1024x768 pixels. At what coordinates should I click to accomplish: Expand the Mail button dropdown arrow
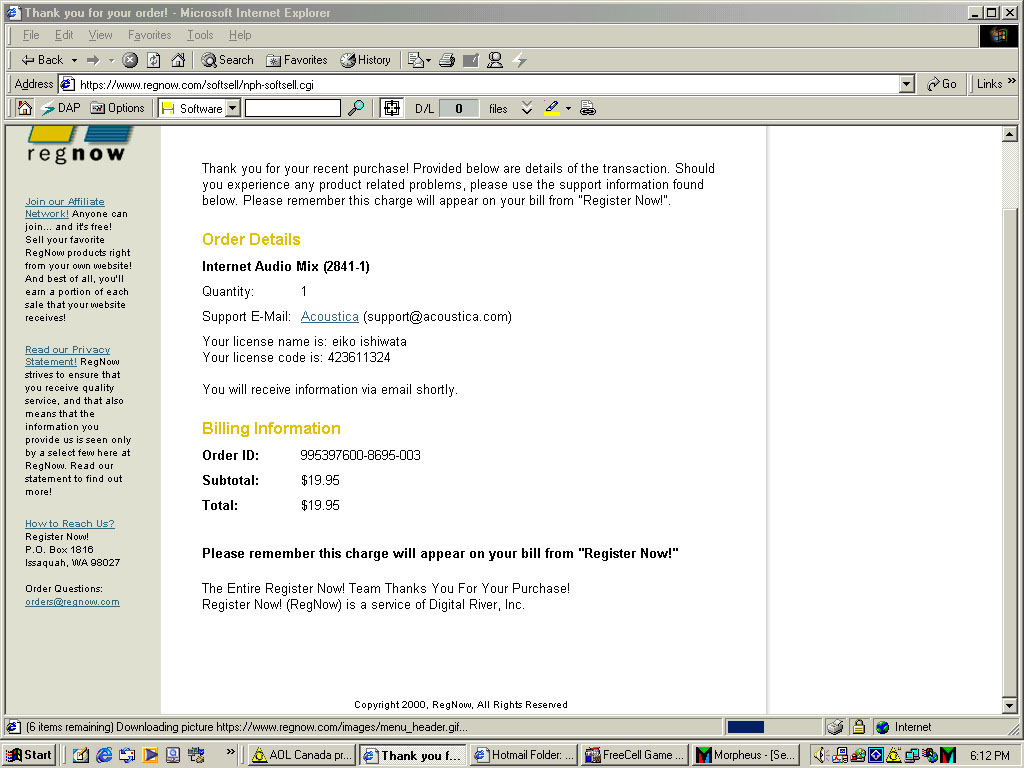pos(428,60)
